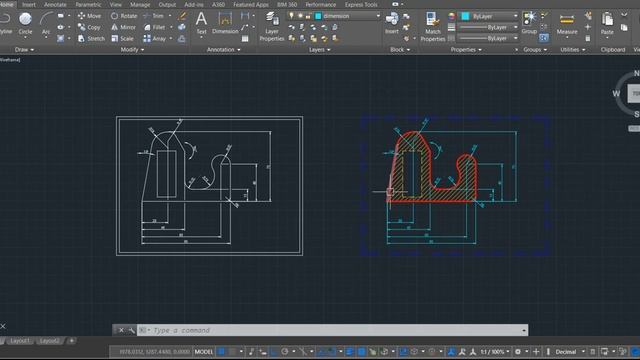The height and width of the screenshot is (360, 640).
Task: Expand the Groups panel title
Action: 535,49
